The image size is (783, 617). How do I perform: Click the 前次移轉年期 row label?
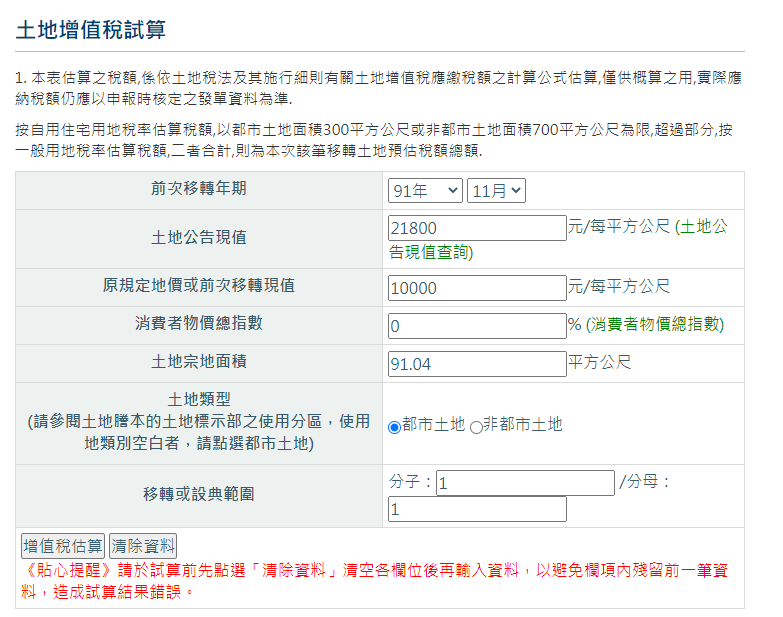pos(199,187)
